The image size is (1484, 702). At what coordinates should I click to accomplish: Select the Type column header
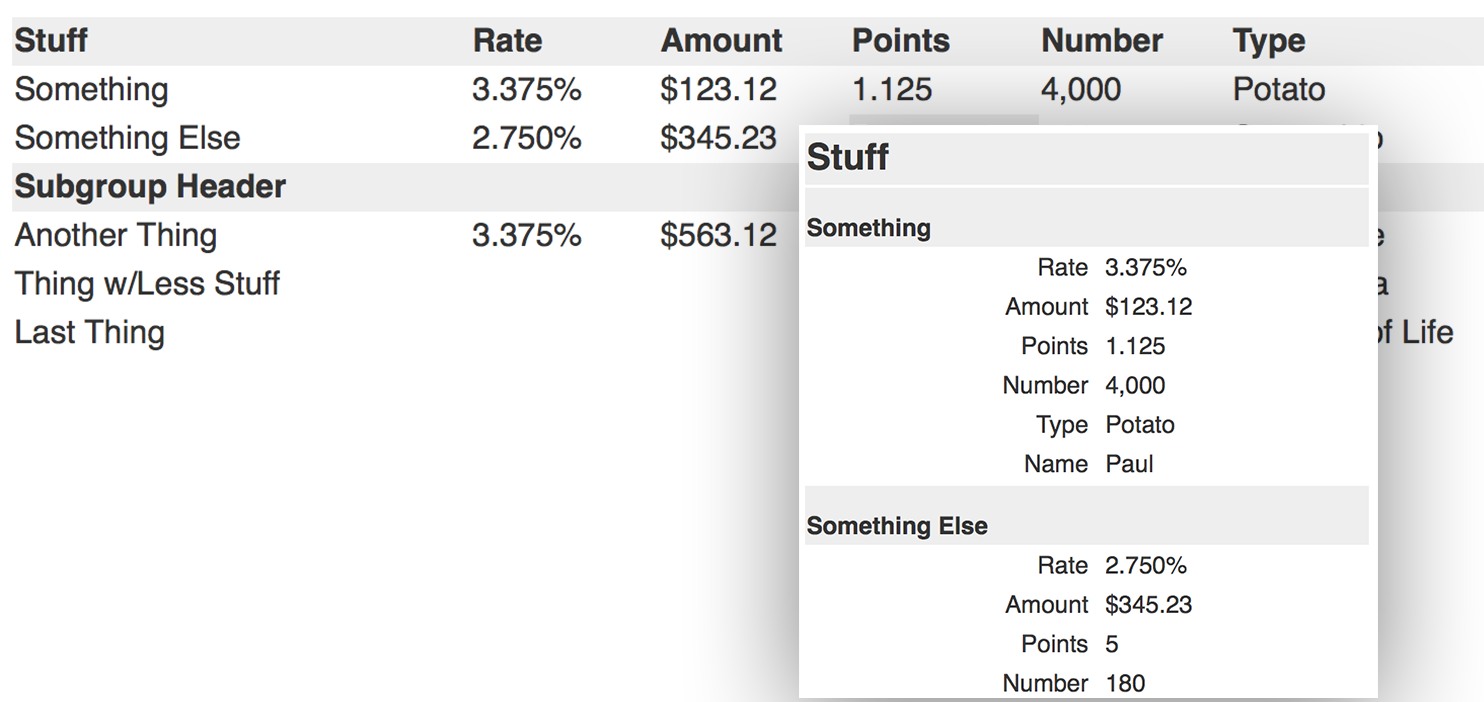click(1269, 41)
